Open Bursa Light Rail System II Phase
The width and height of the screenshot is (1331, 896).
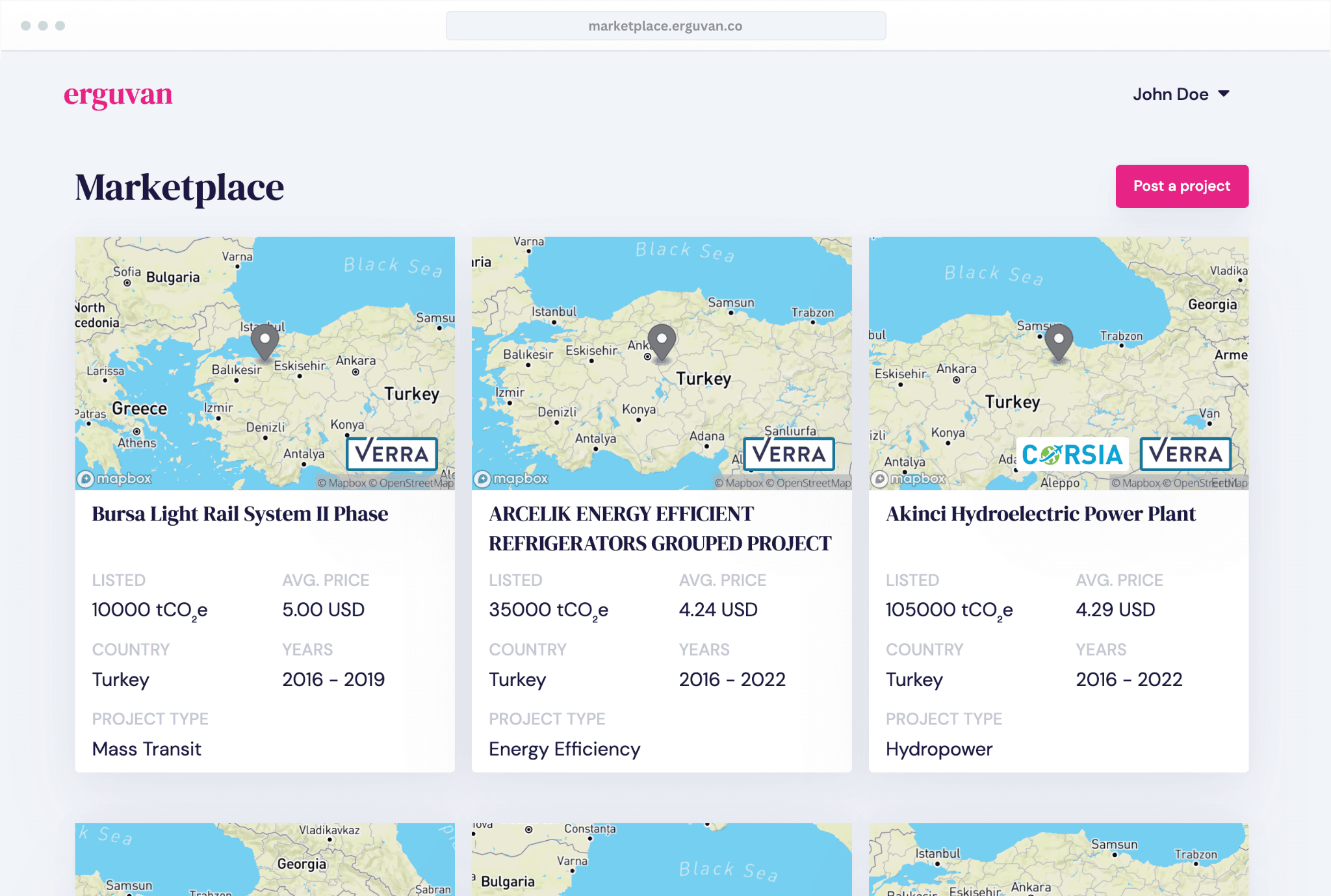pyautogui.click(x=240, y=514)
